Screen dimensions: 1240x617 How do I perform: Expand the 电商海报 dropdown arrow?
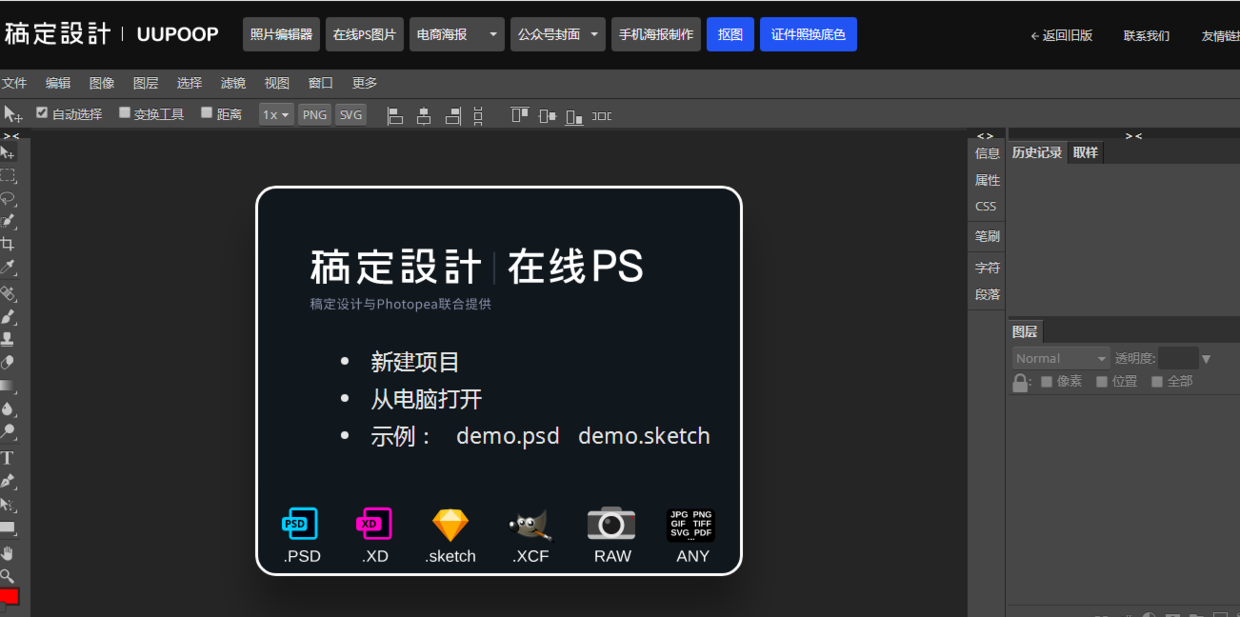pos(493,34)
